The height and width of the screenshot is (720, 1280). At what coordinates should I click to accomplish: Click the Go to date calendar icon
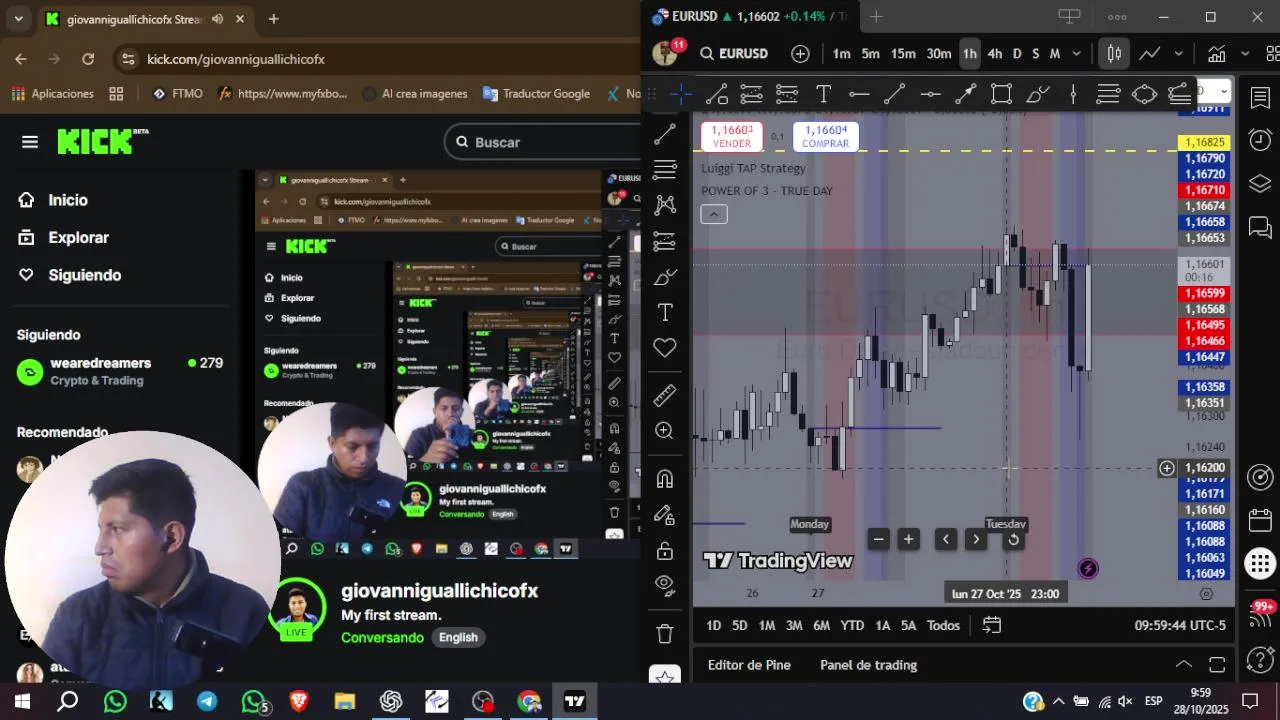[992, 625]
